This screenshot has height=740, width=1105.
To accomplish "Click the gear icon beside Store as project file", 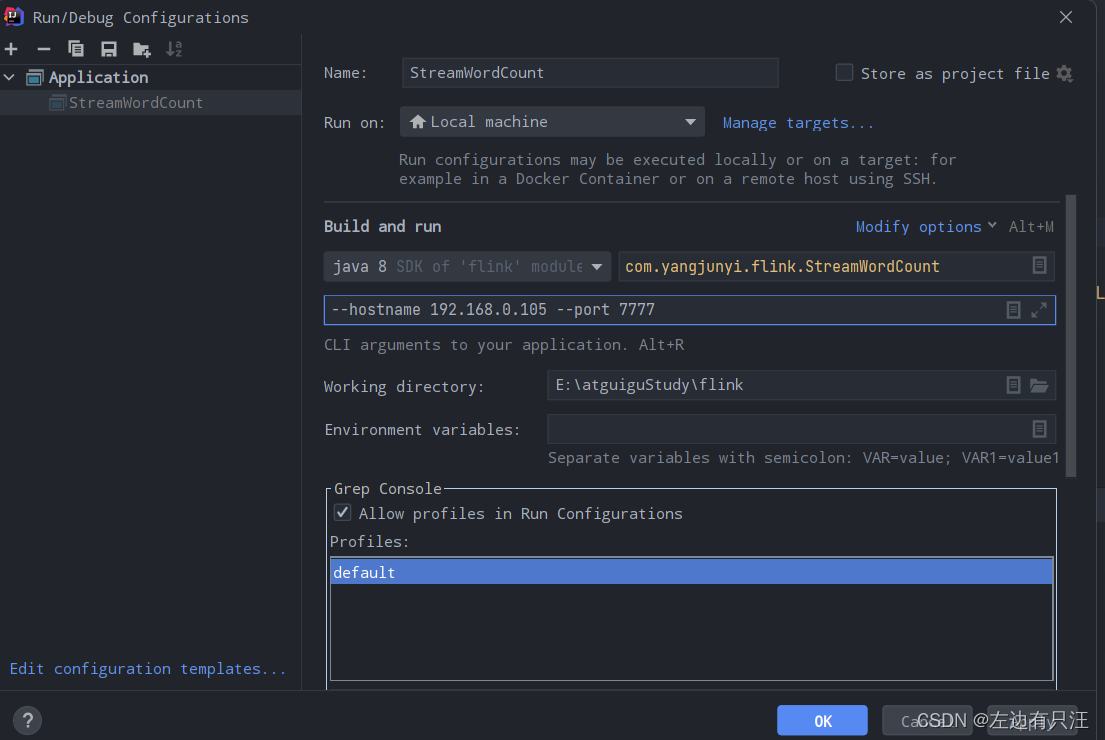I will 1064,73.
